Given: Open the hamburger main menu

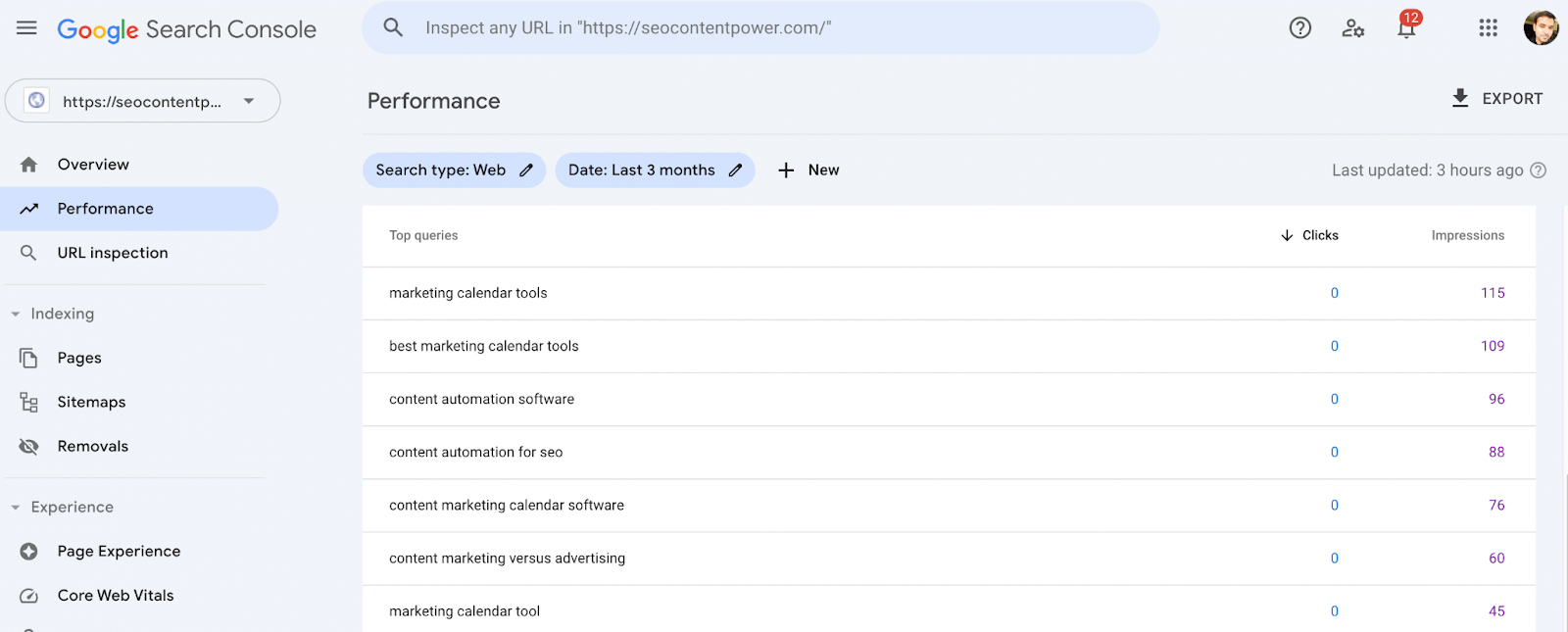Looking at the screenshot, I should (26, 28).
